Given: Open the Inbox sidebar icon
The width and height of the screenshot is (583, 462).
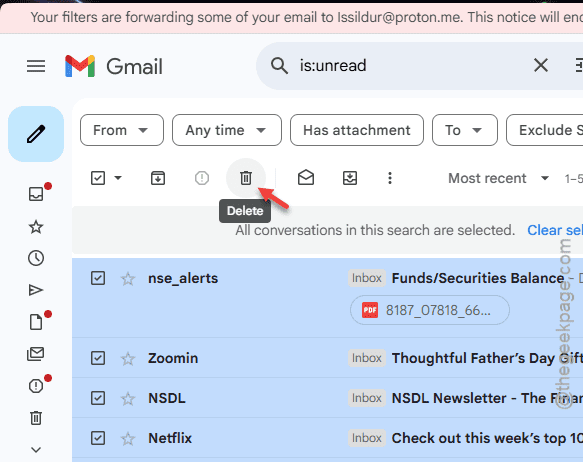Looking at the screenshot, I should 36,194.
